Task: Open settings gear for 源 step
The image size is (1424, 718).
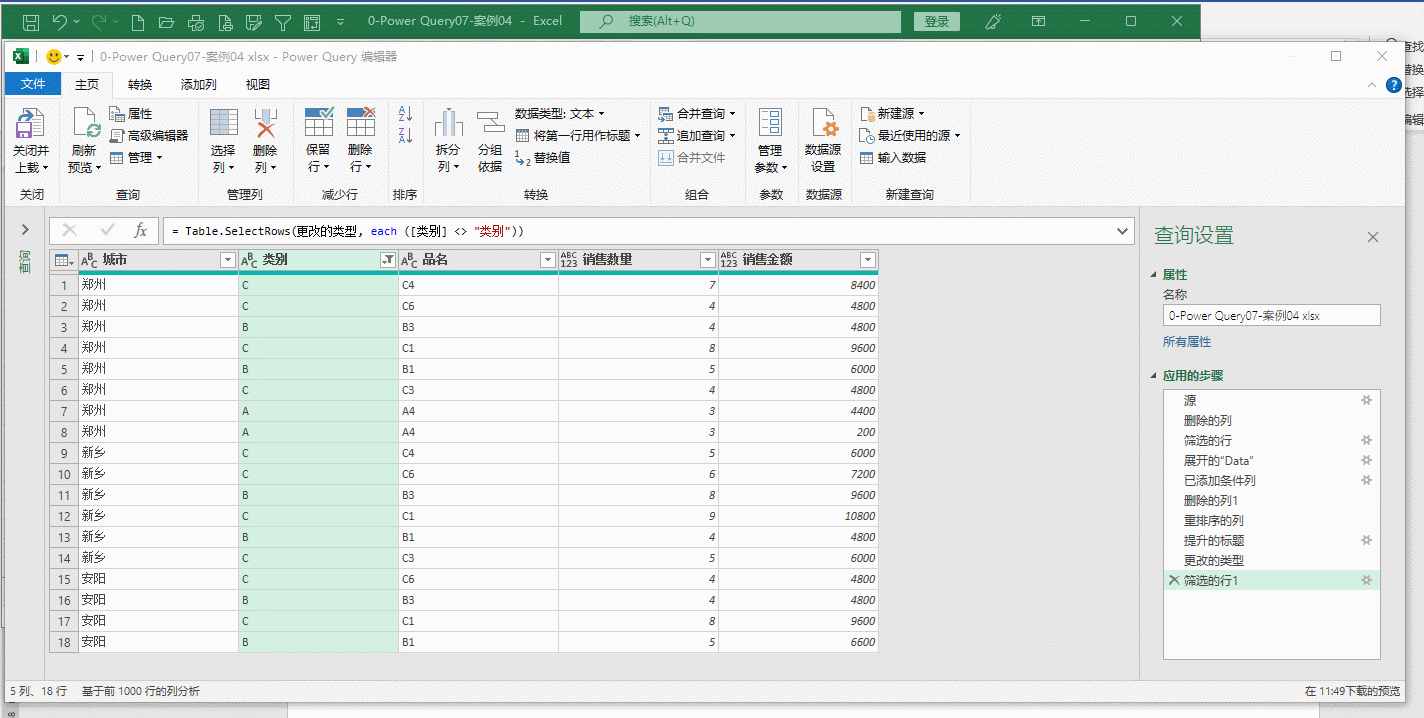Action: click(1366, 400)
